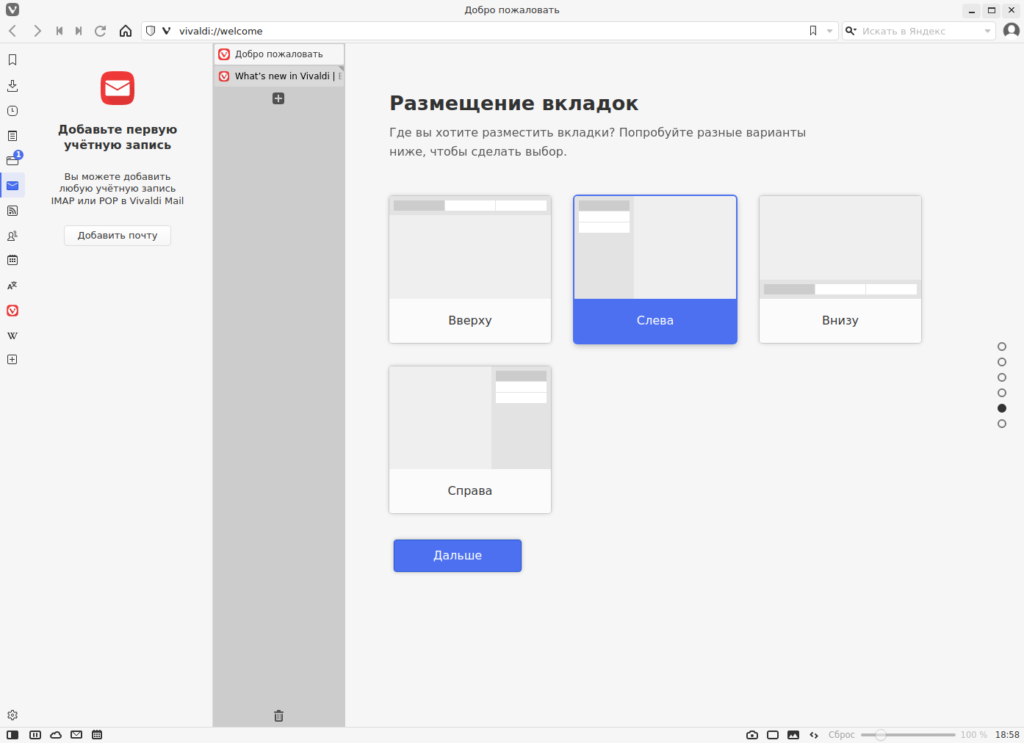Open closed tabs trash in tab bar

279,716
